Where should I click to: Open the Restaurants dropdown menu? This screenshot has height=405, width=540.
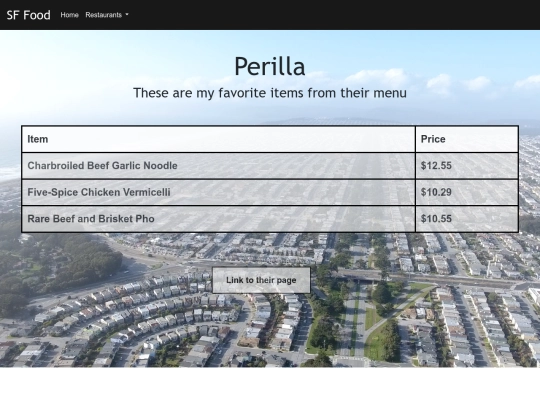(107, 15)
